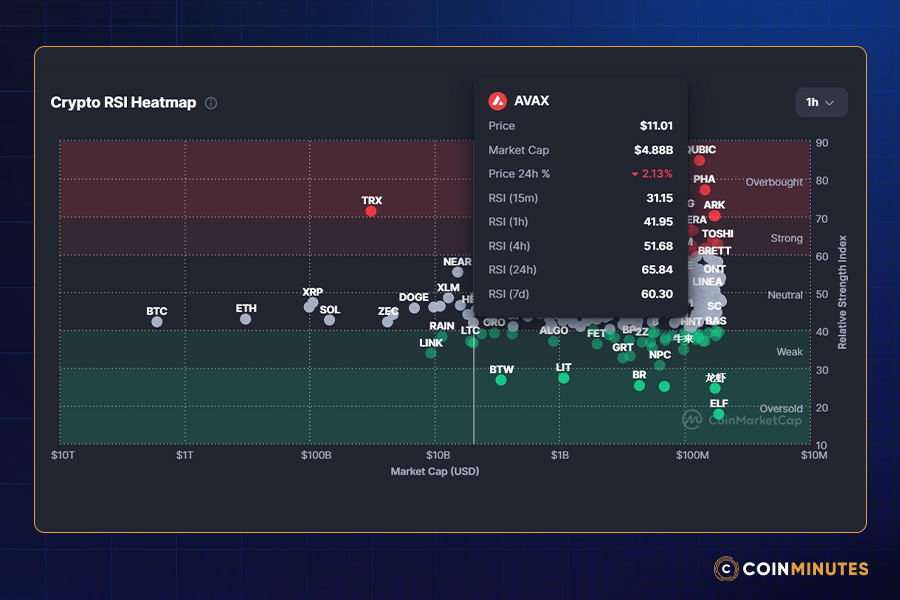Click the DOGE data point
Viewport: 900px width, 600px height.
pos(414,308)
